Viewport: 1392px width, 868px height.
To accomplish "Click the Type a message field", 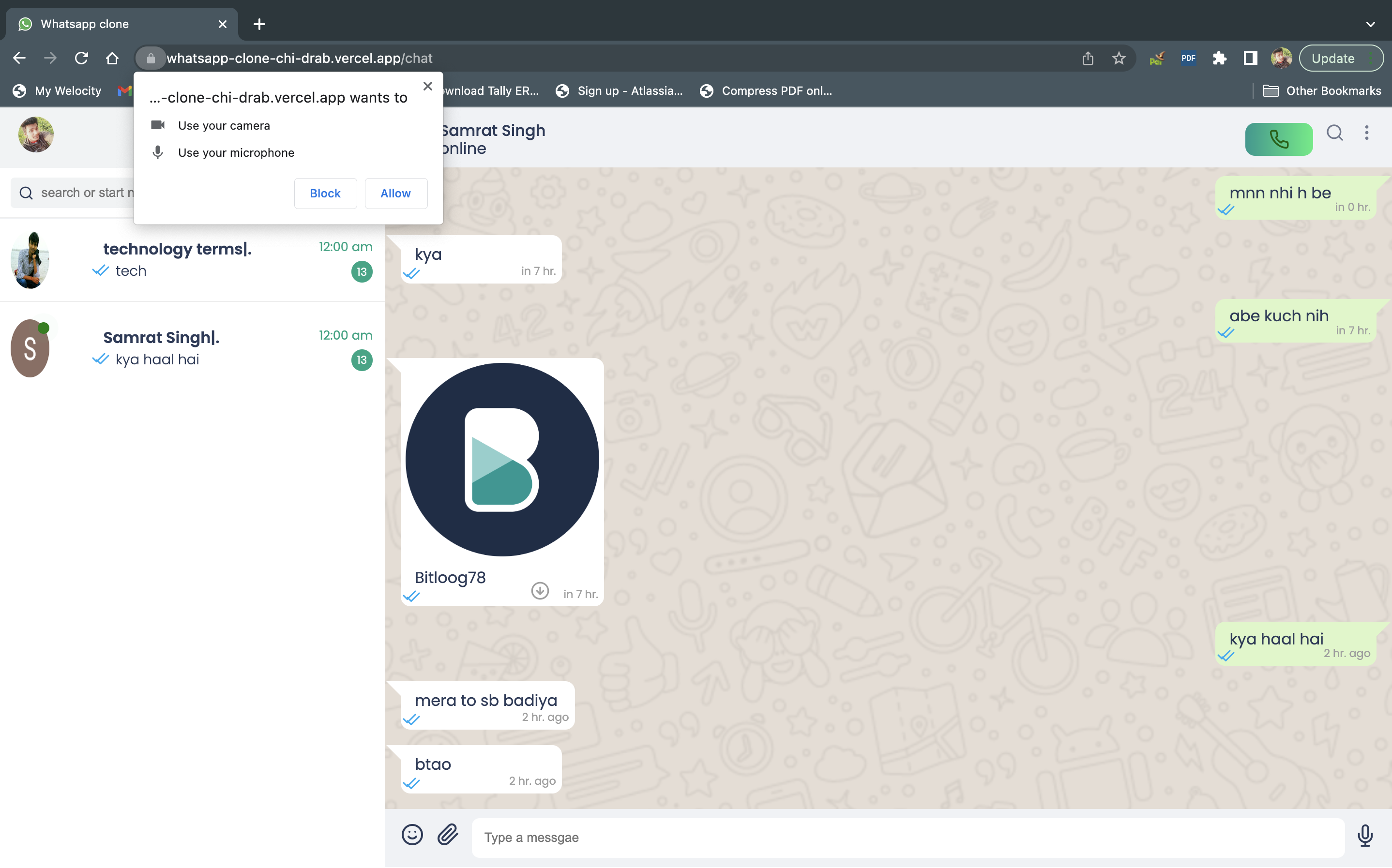I will pyautogui.click(x=908, y=837).
